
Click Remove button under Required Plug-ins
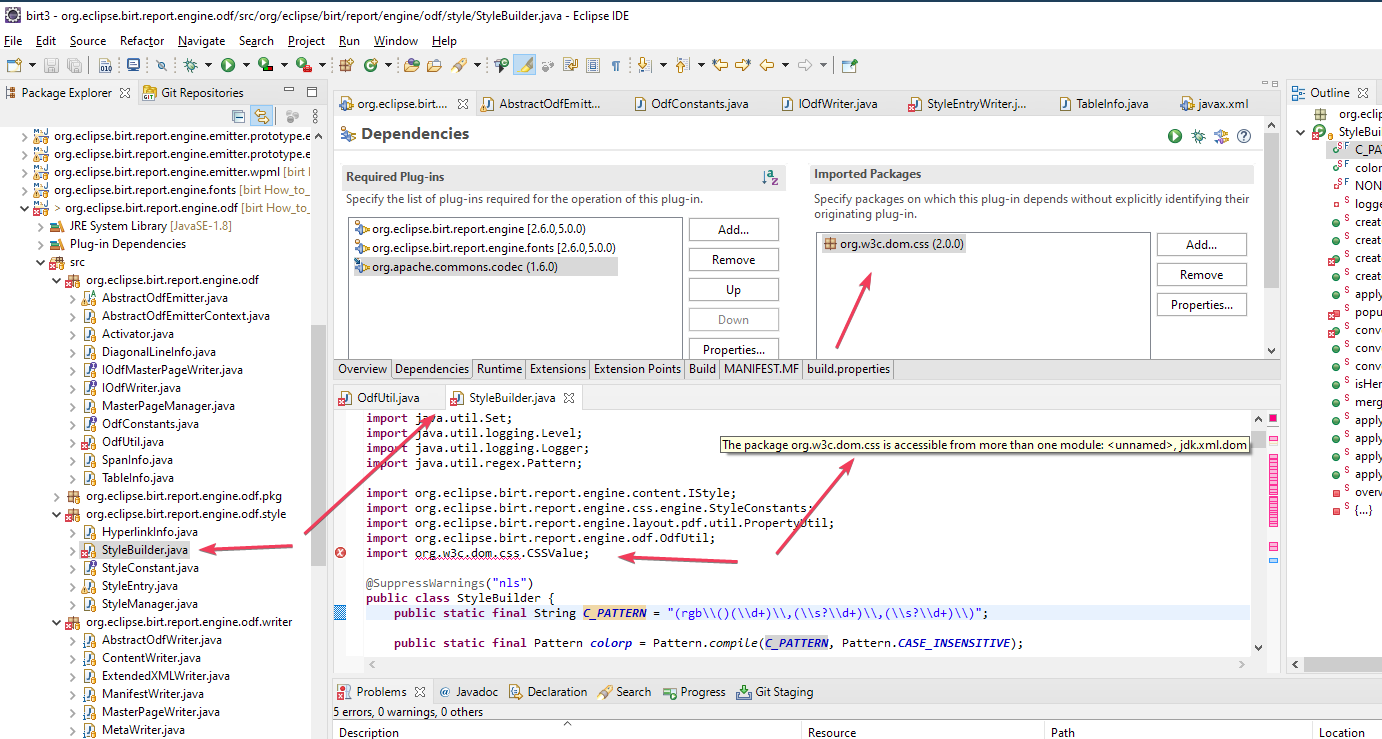[733, 260]
